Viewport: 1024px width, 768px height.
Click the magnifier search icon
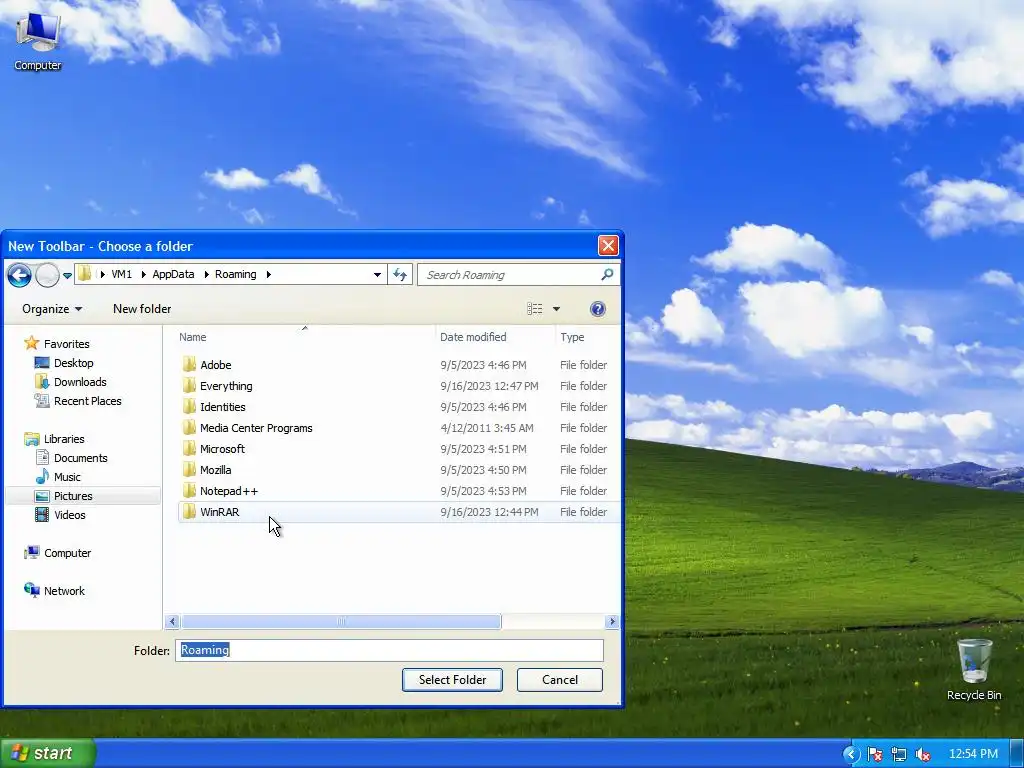(607, 274)
